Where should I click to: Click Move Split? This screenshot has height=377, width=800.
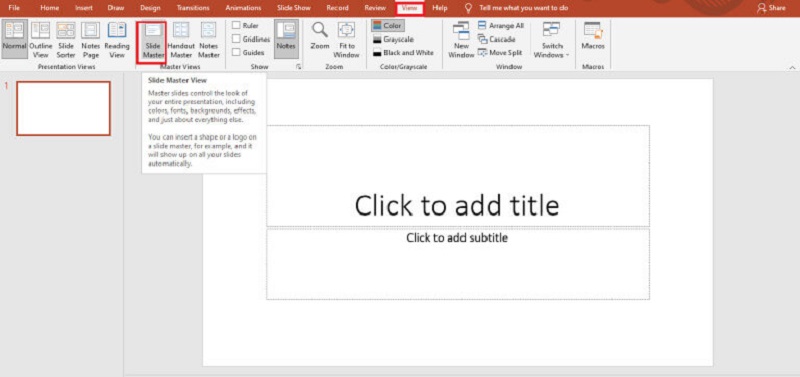coord(500,53)
